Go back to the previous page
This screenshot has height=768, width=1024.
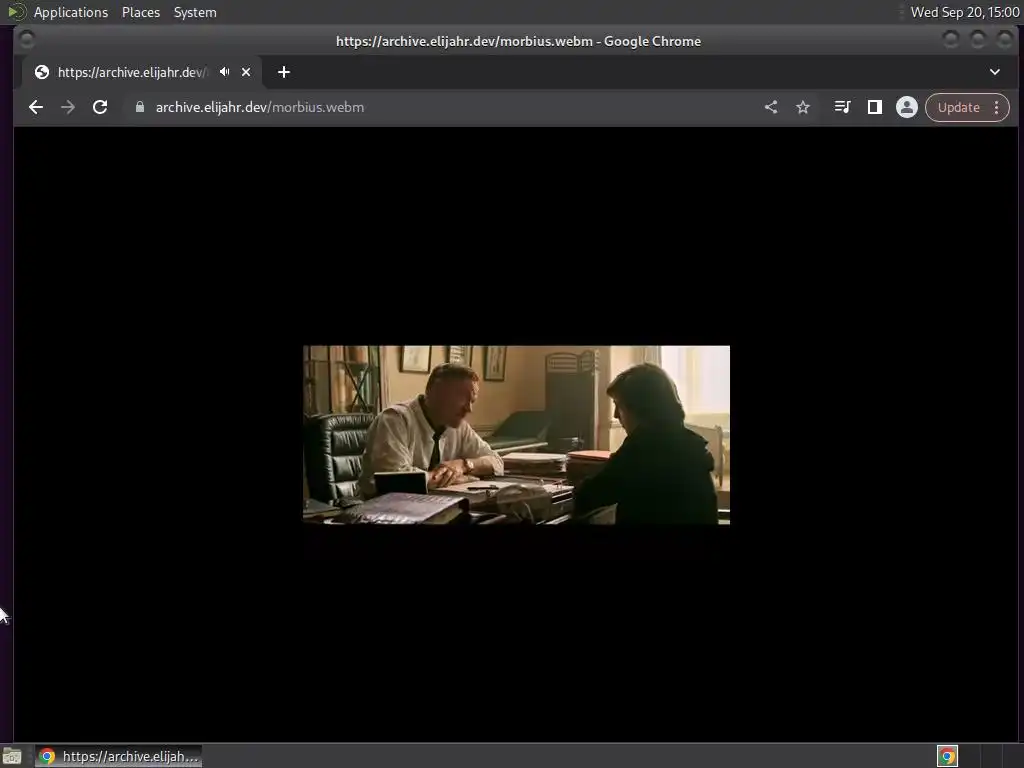point(36,107)
